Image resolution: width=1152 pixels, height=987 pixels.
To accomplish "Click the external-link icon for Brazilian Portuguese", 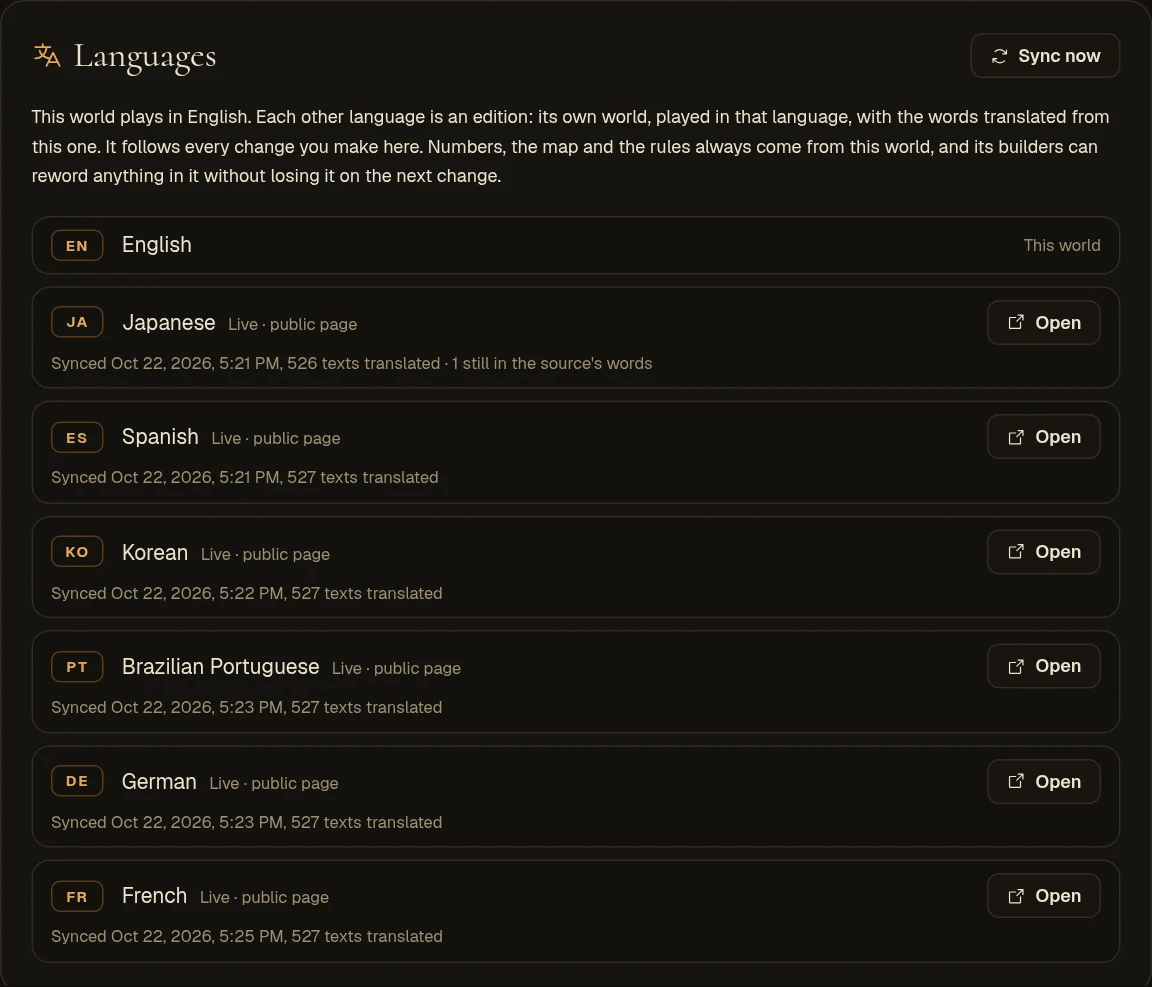I will (1016, 667).
